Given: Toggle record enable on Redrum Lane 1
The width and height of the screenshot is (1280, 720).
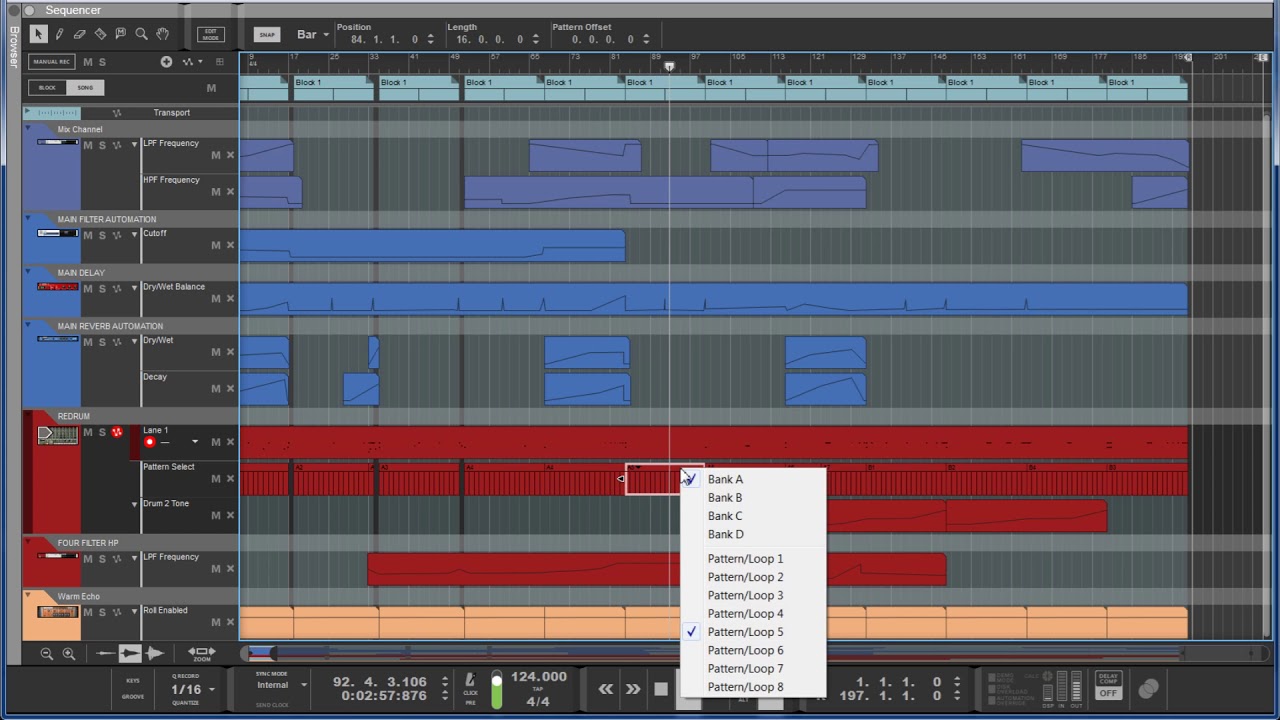Looking at the screenshot, I should pyautogui.click(x=150, y=442).
